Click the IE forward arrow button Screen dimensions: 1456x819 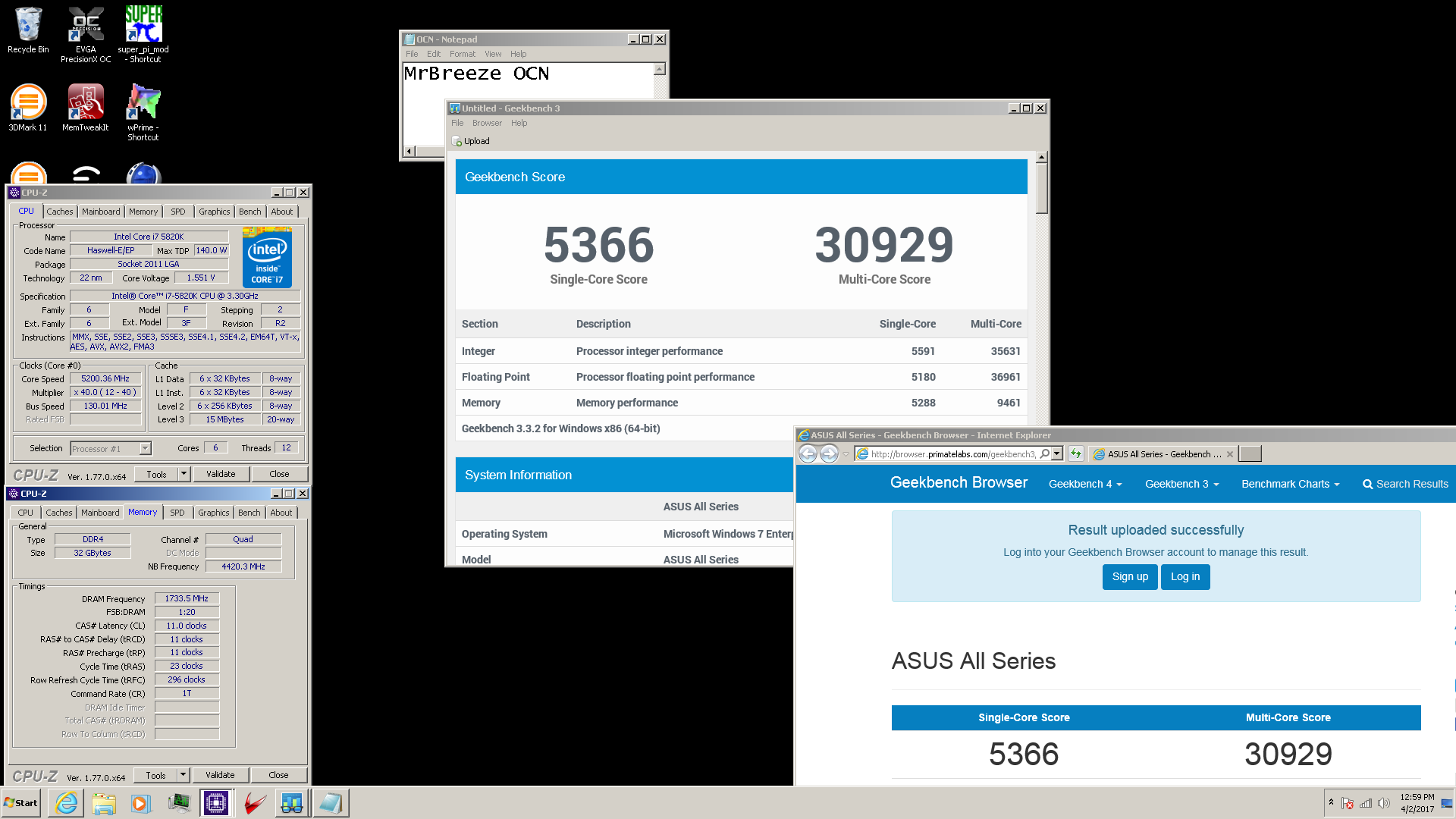pos(829,453)
